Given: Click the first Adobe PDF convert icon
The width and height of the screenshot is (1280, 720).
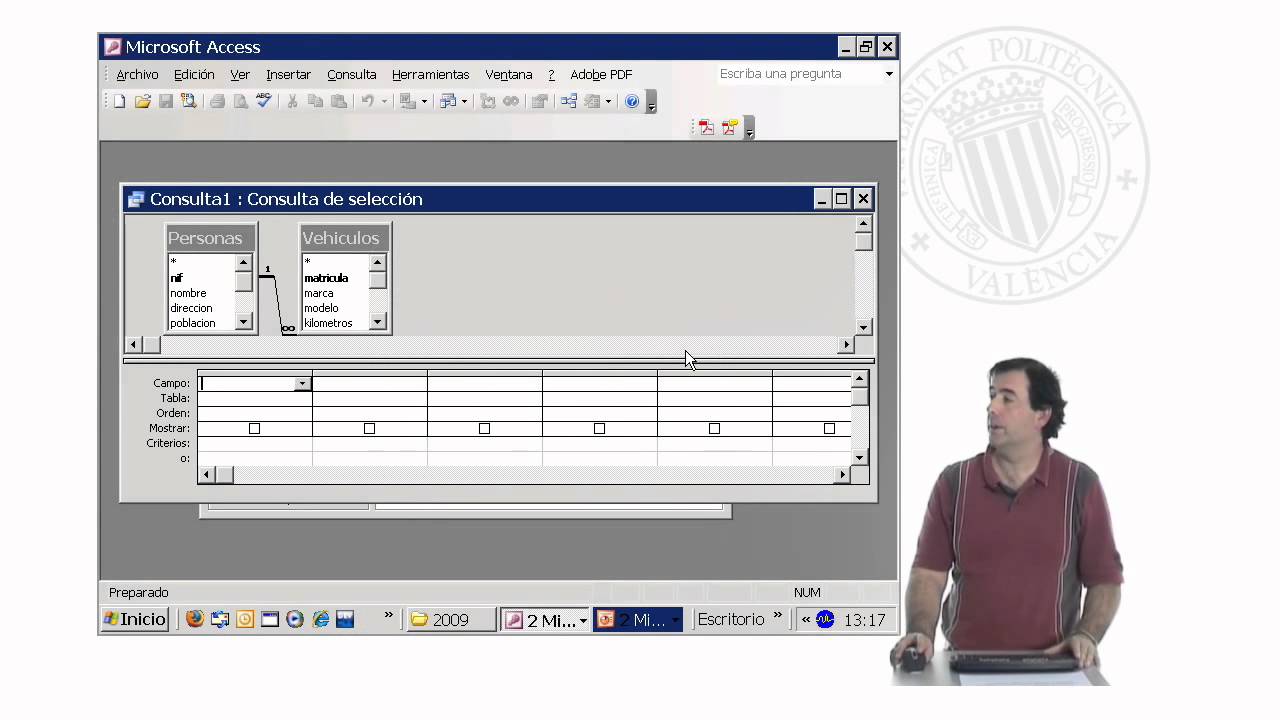Looking at the screenshot, I should point(706,127).
